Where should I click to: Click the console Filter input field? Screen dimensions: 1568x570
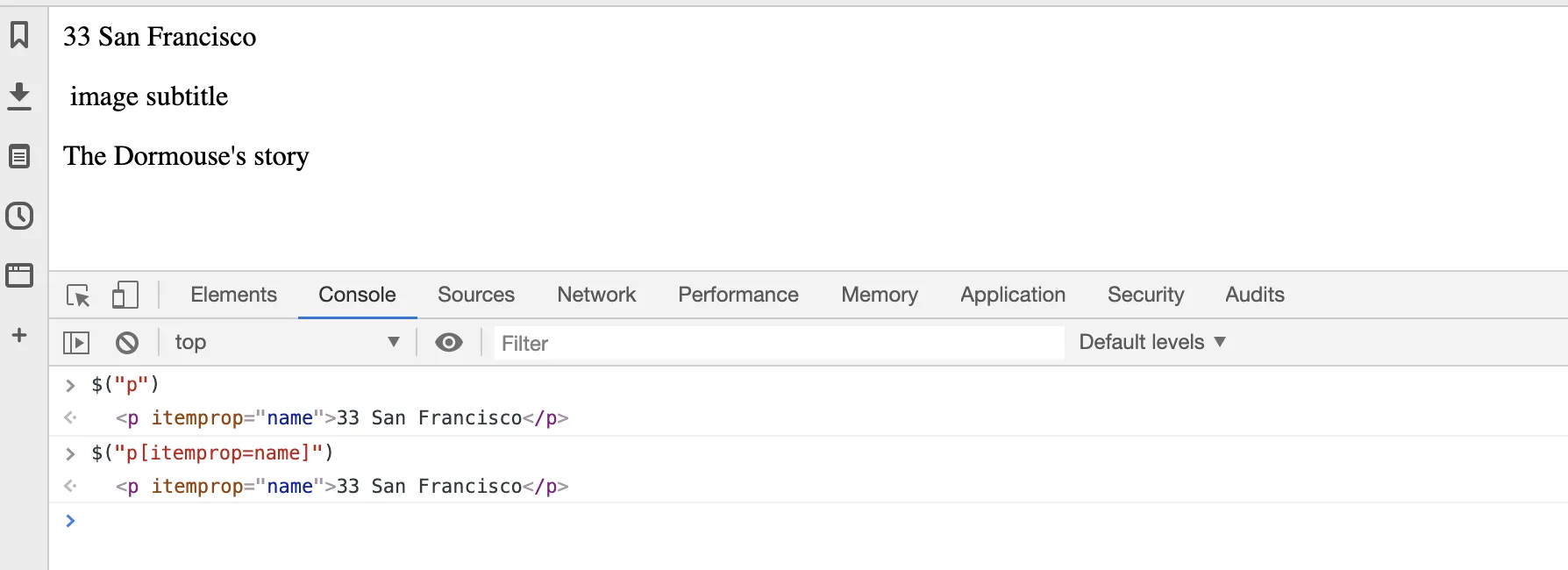click(779, 343)
